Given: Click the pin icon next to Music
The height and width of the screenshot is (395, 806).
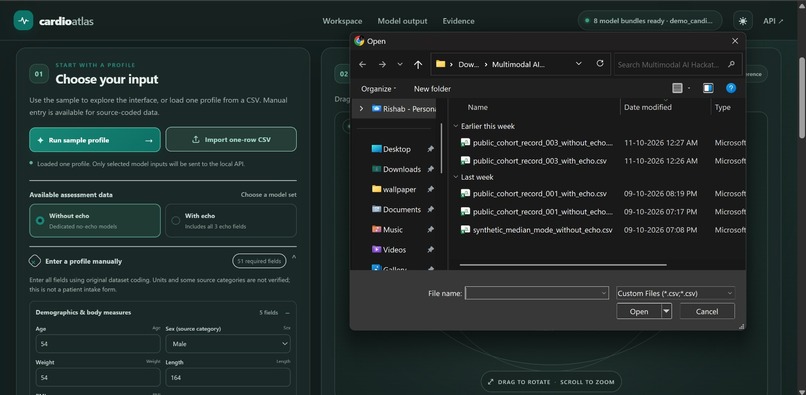Looking at the screenshot, I should [430, 230].
